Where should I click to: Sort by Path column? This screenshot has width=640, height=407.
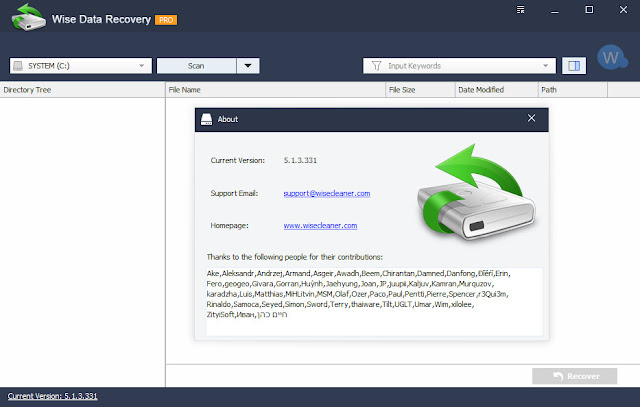[x=573, y=90]
